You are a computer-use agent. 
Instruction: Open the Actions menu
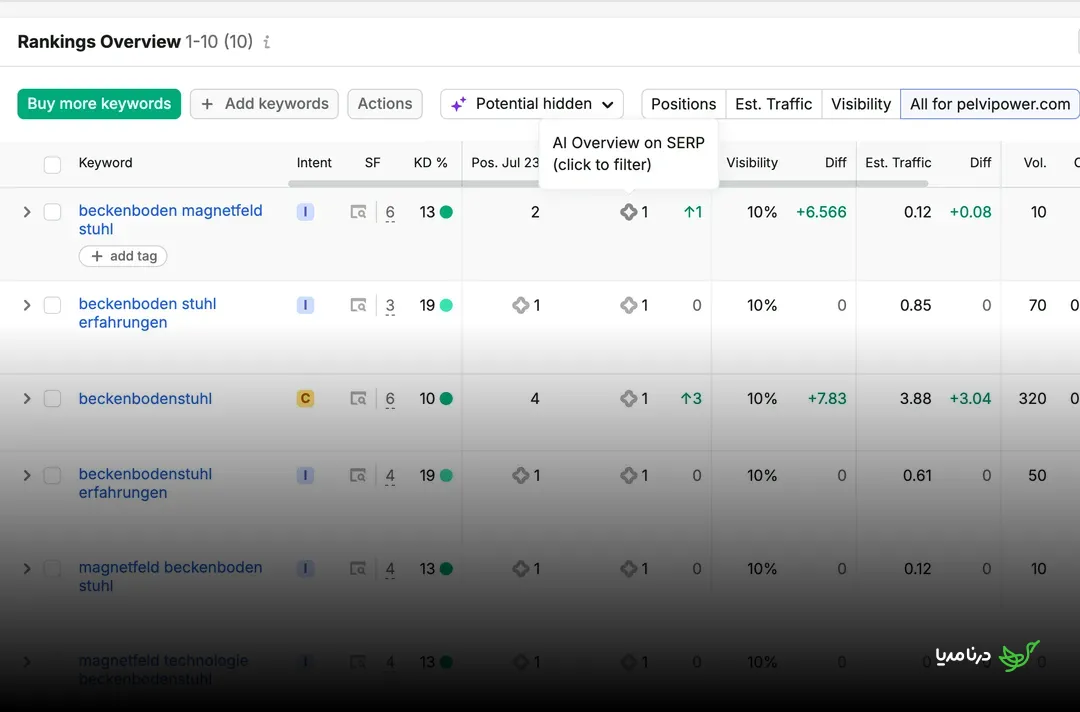[385, 104]
